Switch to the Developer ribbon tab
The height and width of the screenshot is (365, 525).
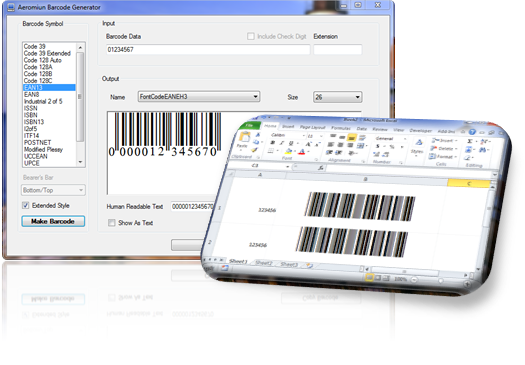421,131
